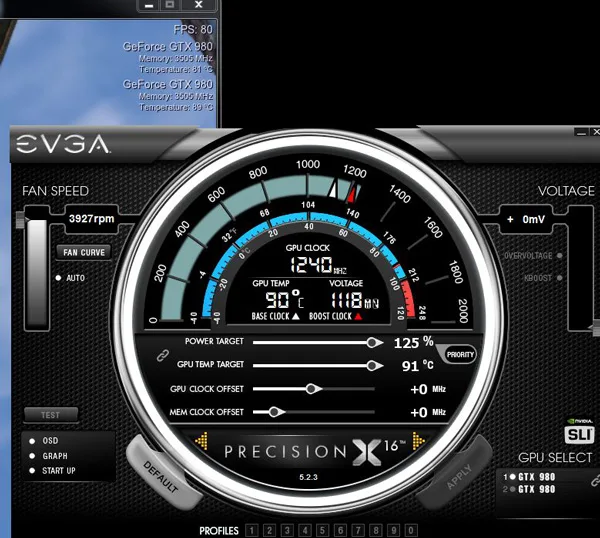Click the Test button
The width and height of the screenshot is (600, 538).
(x=51, y=415)
